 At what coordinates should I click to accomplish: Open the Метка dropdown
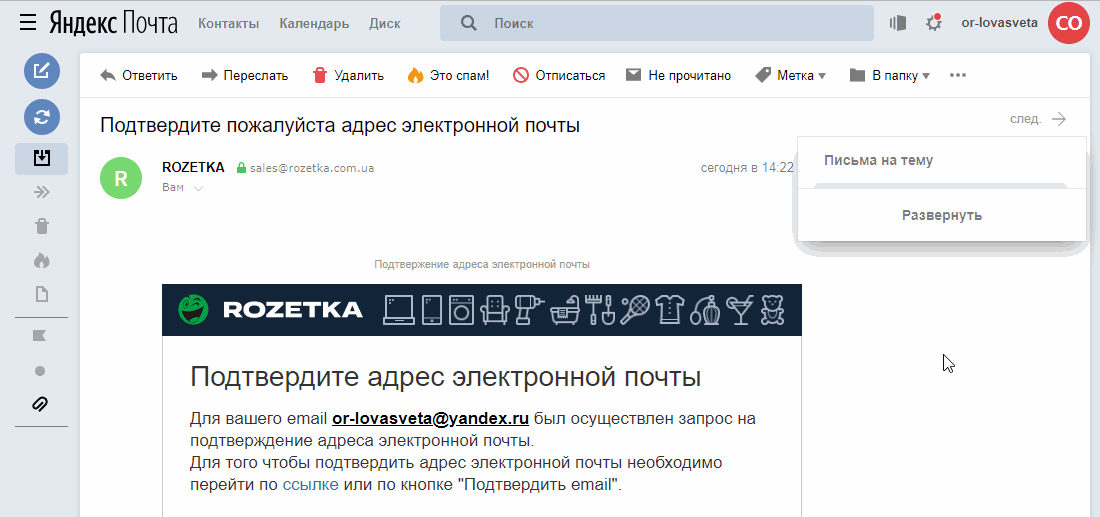[x=790, y=75]
